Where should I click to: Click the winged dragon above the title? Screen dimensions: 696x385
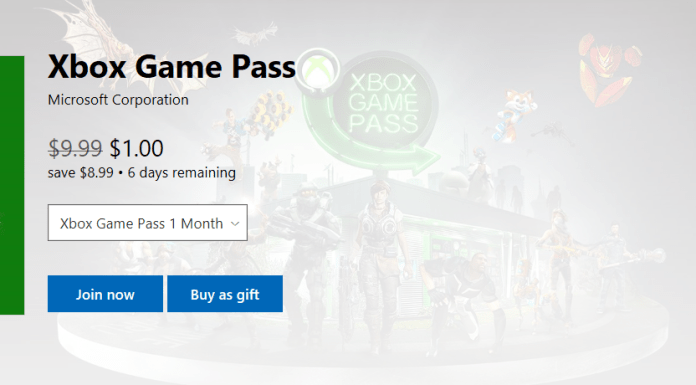click(100, 42)
